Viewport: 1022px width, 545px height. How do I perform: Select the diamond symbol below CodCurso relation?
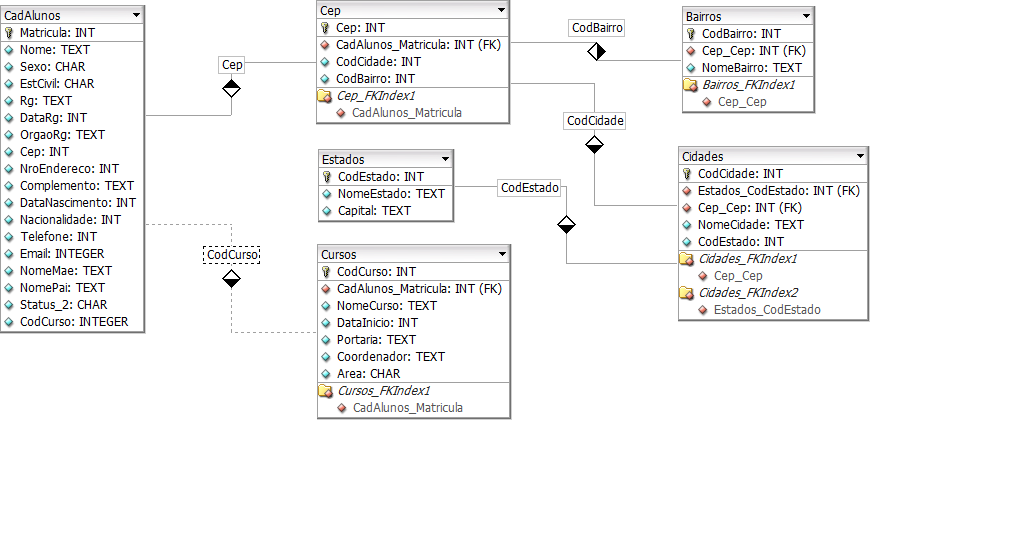point(231,278)
